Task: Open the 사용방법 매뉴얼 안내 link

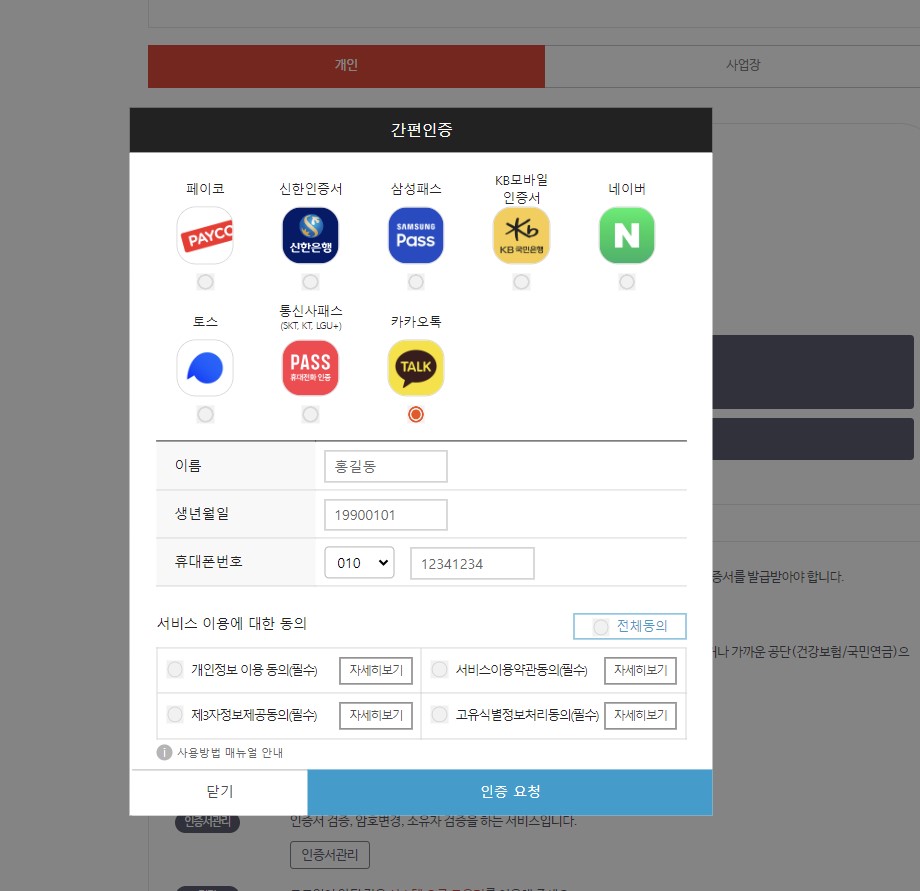Action: (x=230, y=753)
